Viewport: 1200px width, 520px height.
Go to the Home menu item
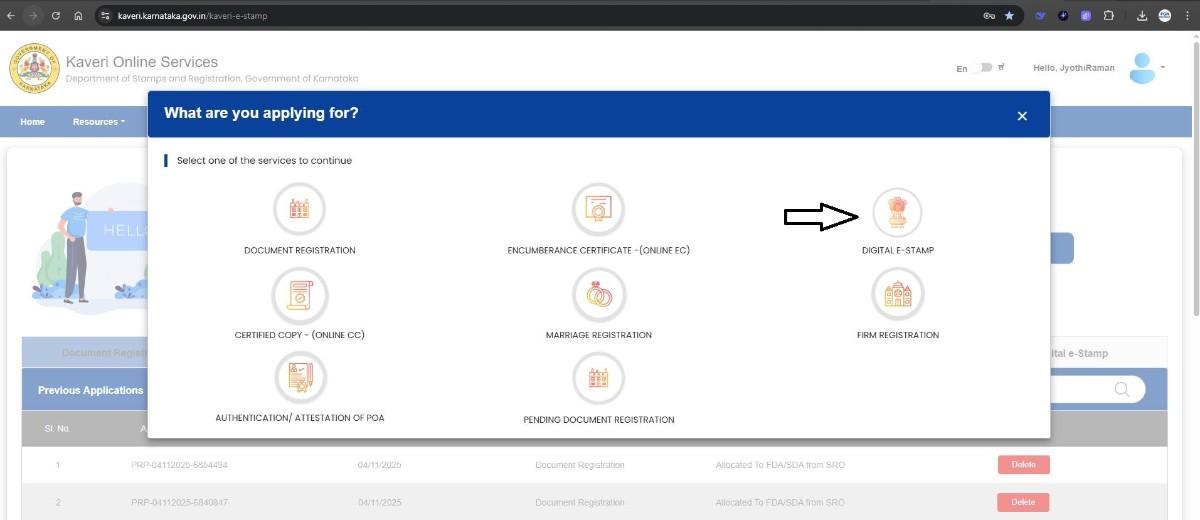33,122
